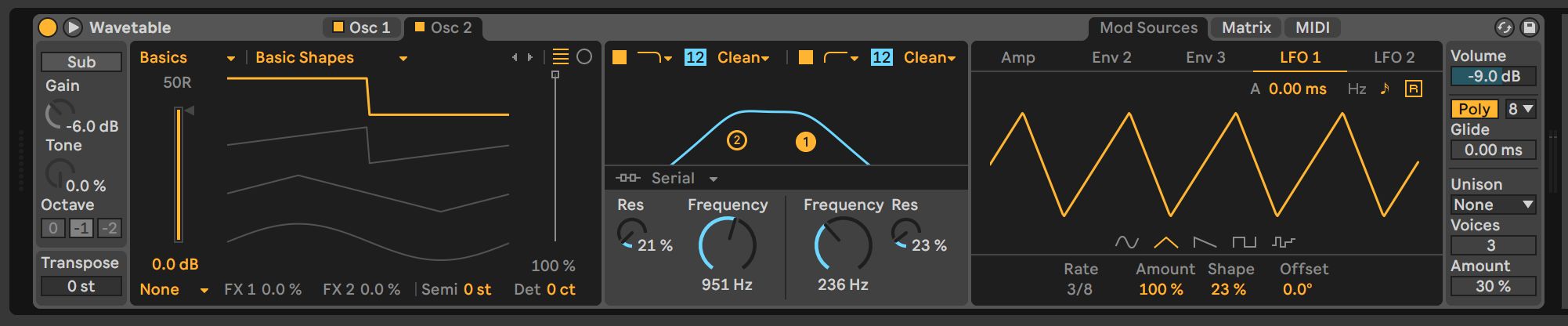Toggle the Wavetable device activator
1568x326 pixels.
pos(48,27)
